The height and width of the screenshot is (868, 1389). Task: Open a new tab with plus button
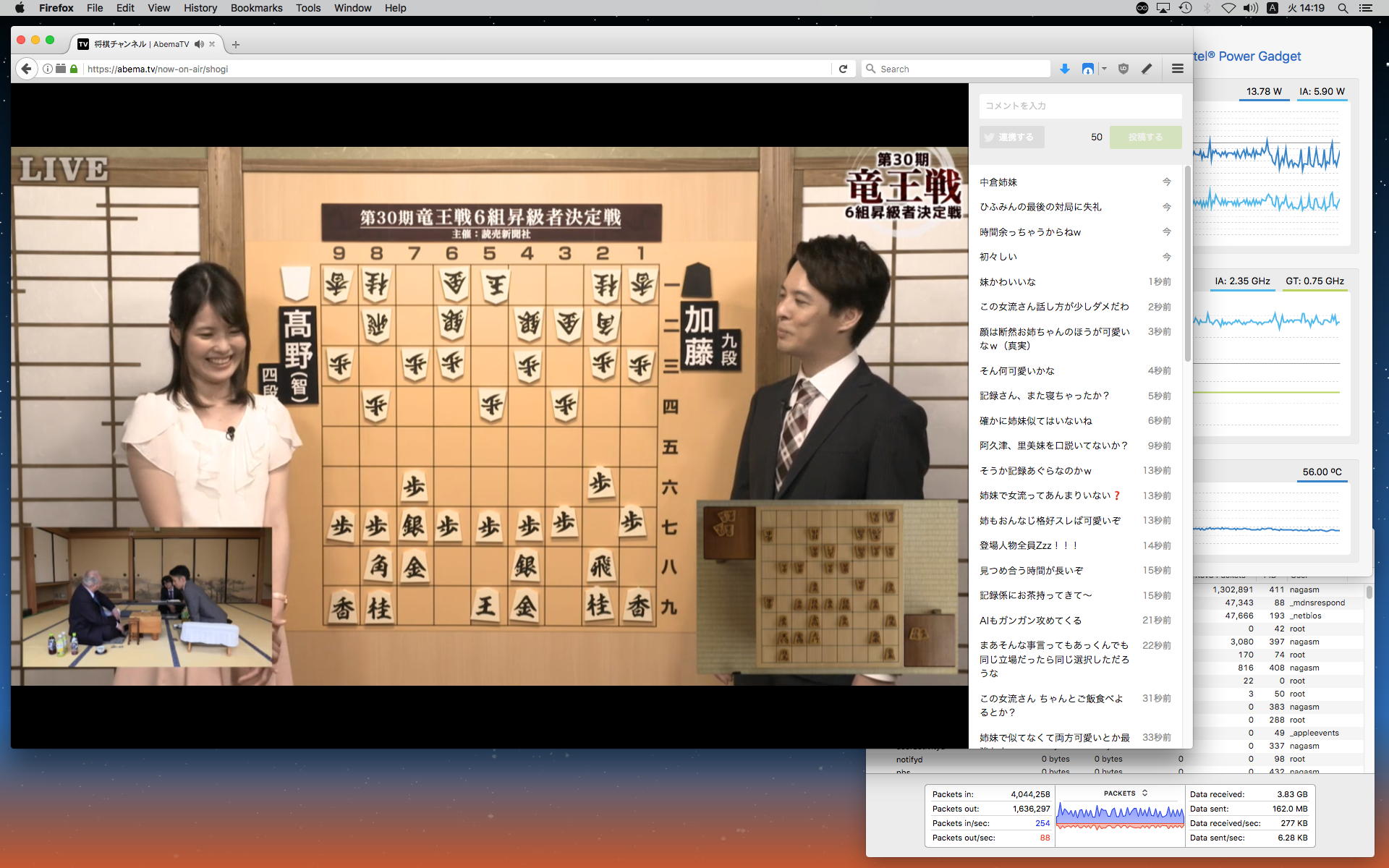tap(235, 44)
